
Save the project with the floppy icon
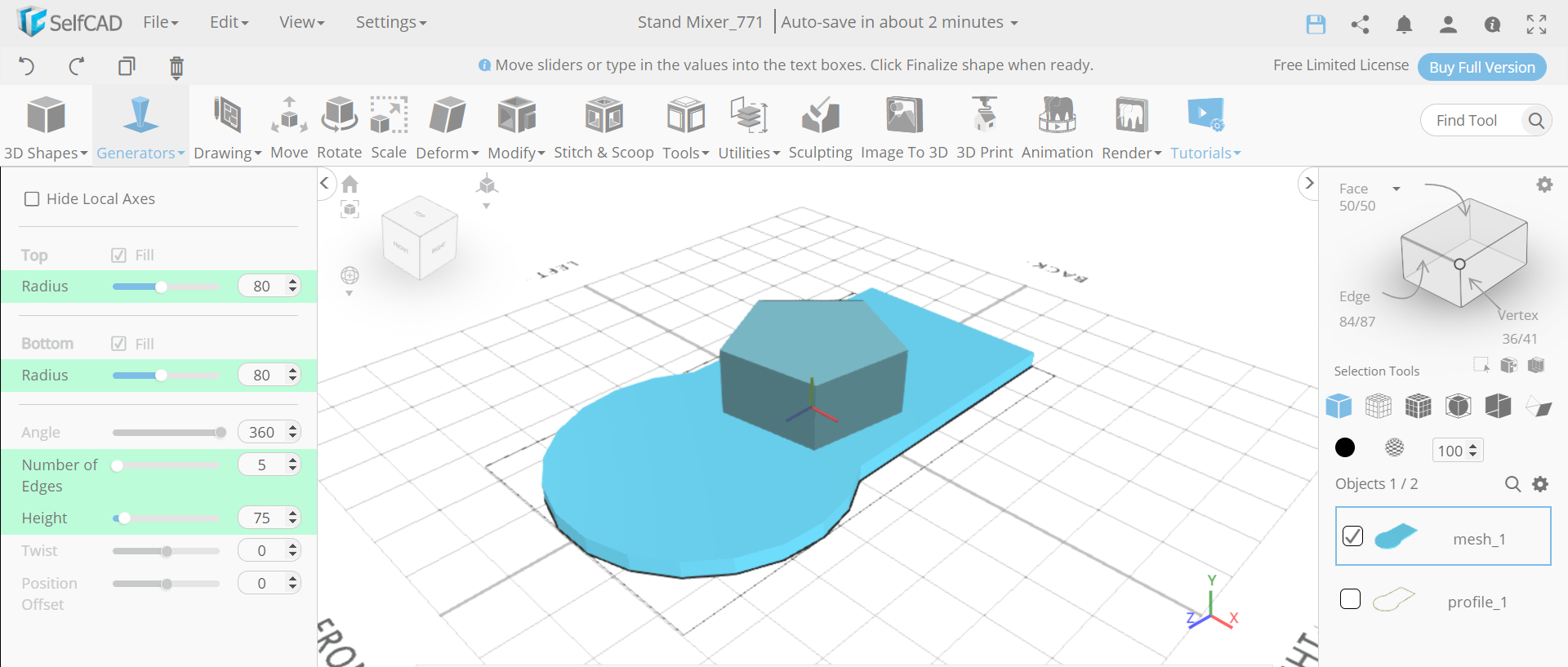click(1316, 24)
